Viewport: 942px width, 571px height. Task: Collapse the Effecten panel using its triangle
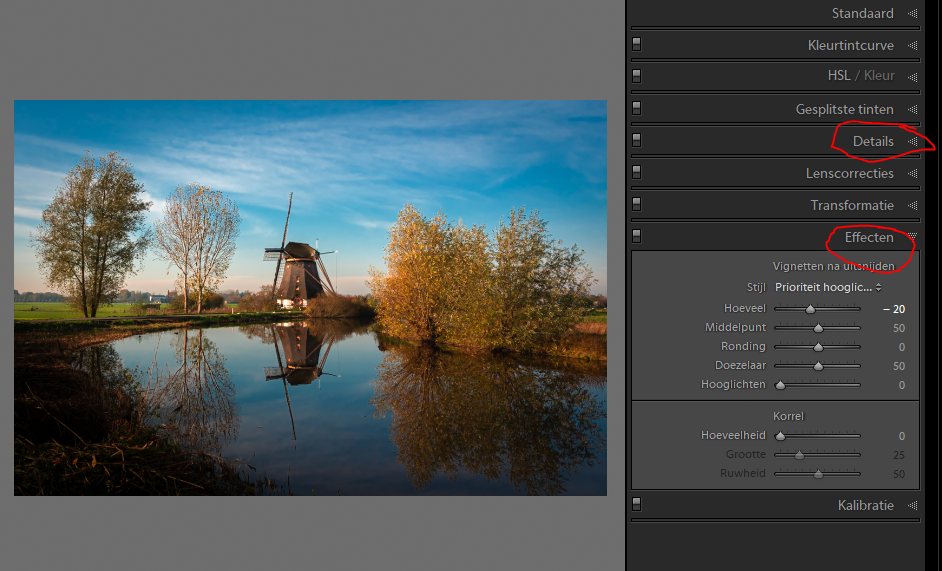(912, 238)
